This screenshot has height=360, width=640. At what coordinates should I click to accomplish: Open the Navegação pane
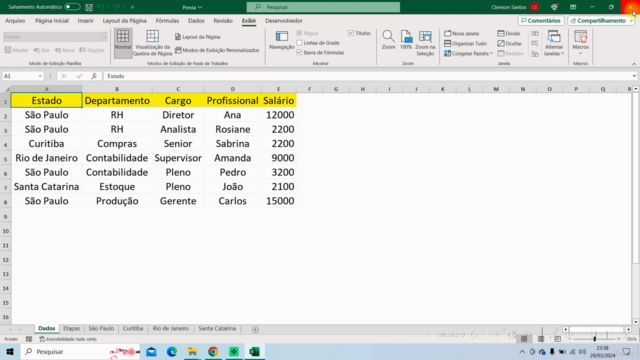click(x=282, y=40)
